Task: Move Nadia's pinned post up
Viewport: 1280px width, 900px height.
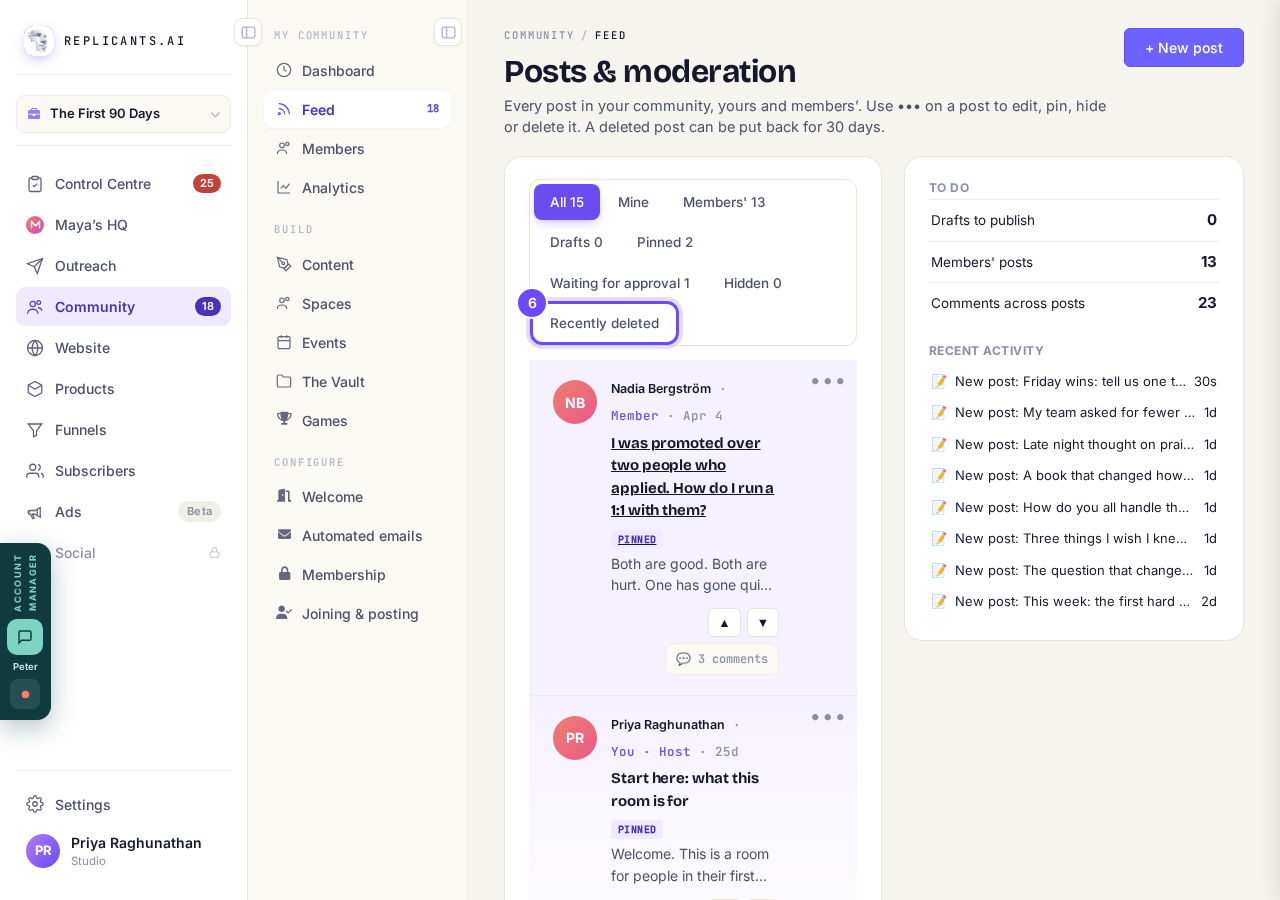Action: [x=724, y=622]
